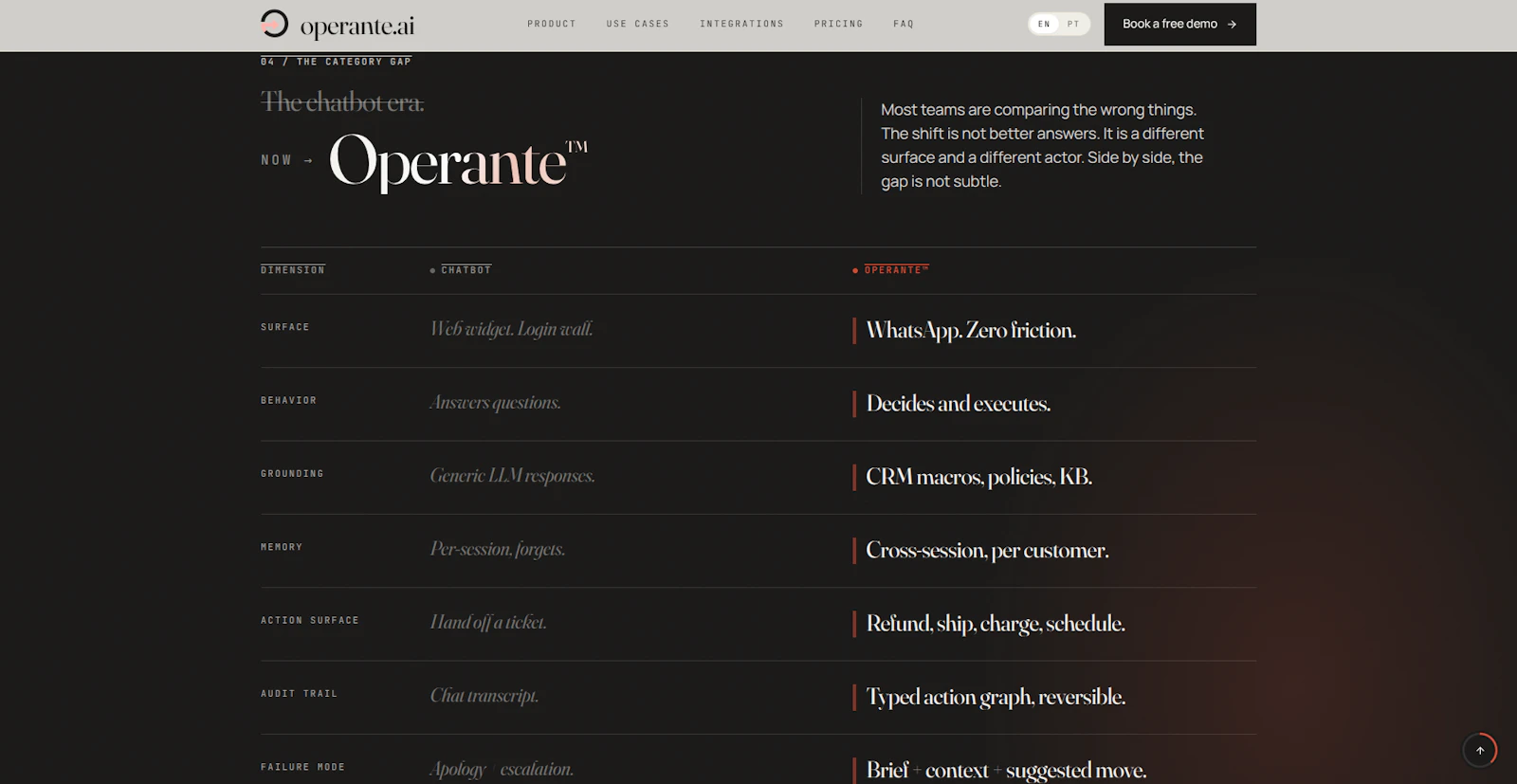Click 'Refund, ship, charge, schedule.' text

996,624
